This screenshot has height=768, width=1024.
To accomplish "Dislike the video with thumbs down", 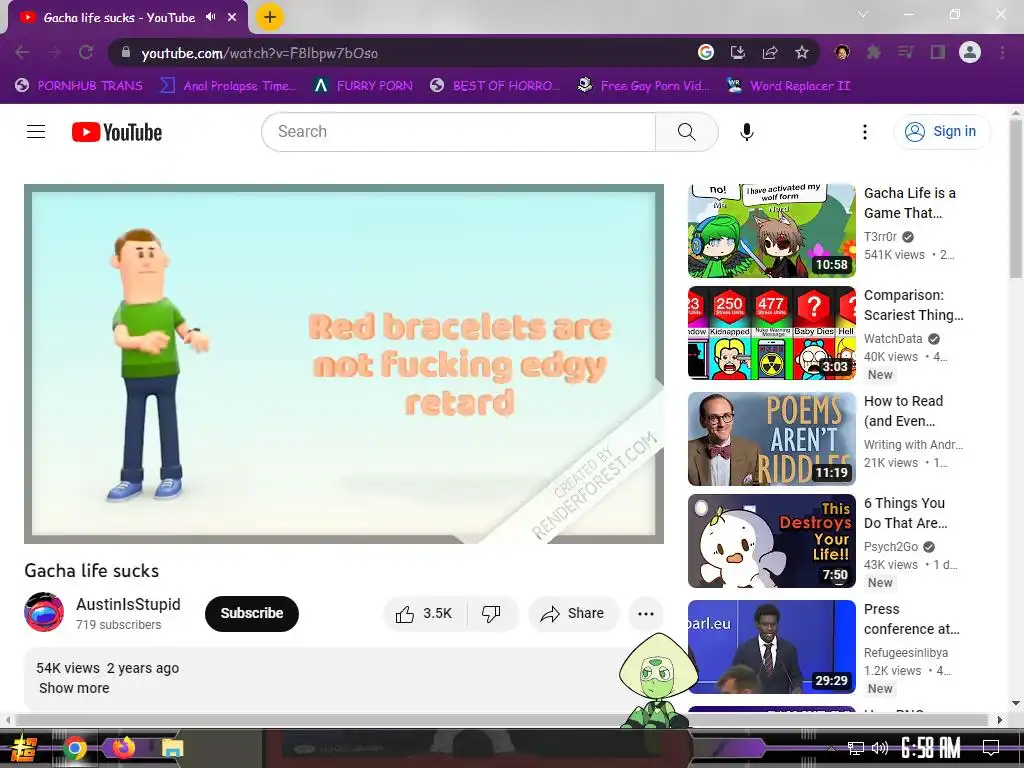I will 491,613.
